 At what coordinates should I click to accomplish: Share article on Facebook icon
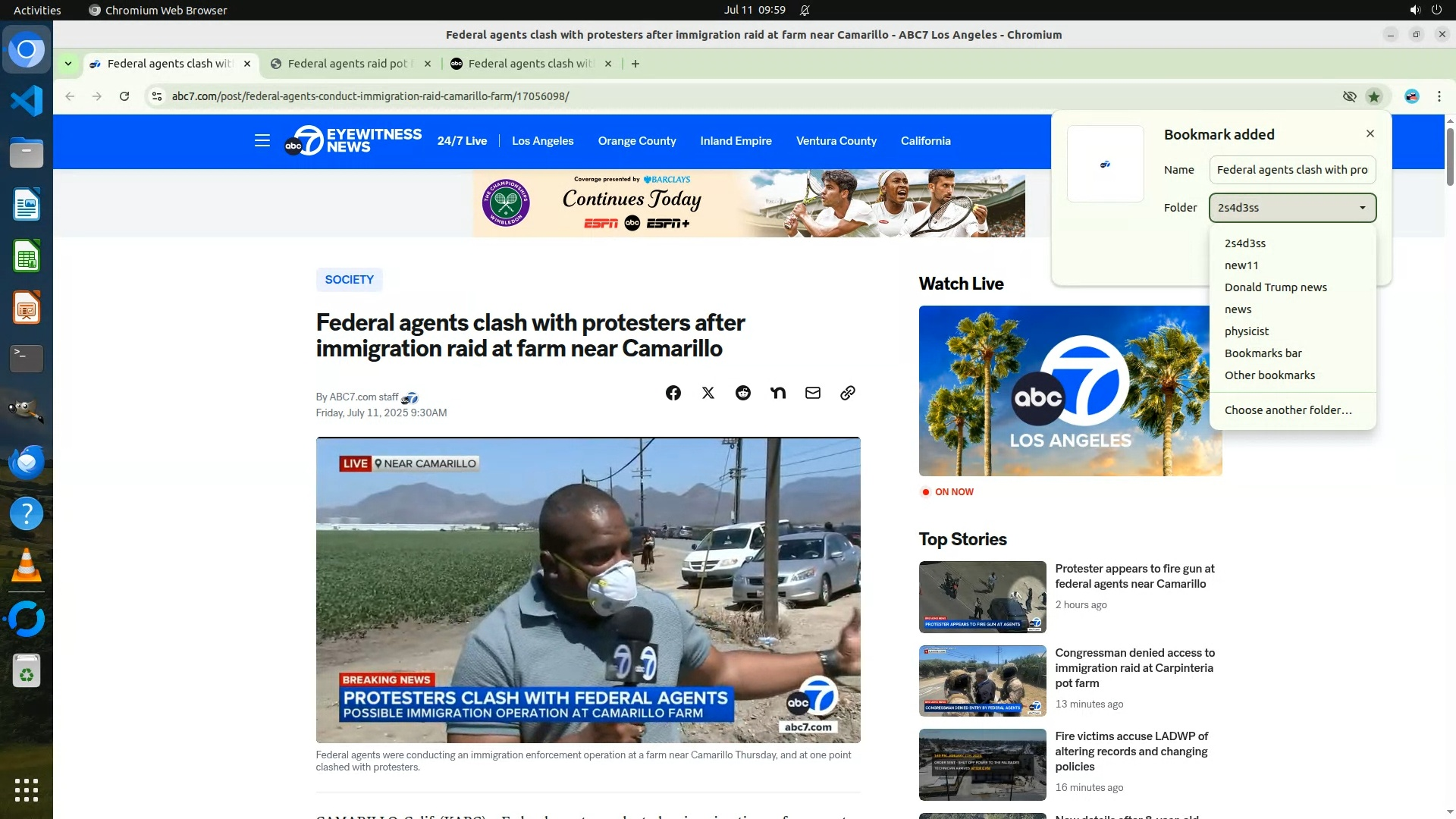(673, 393)
